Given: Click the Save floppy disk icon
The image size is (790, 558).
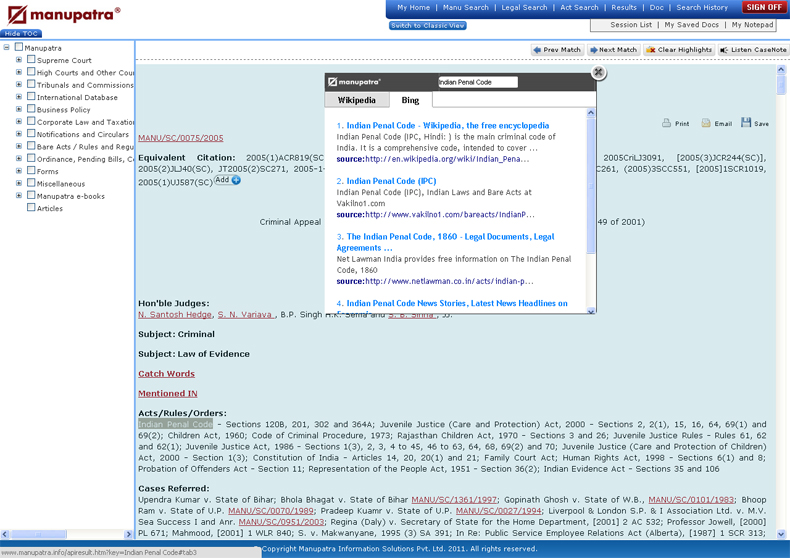Looking at the screenshot, I should coord(746,122).
